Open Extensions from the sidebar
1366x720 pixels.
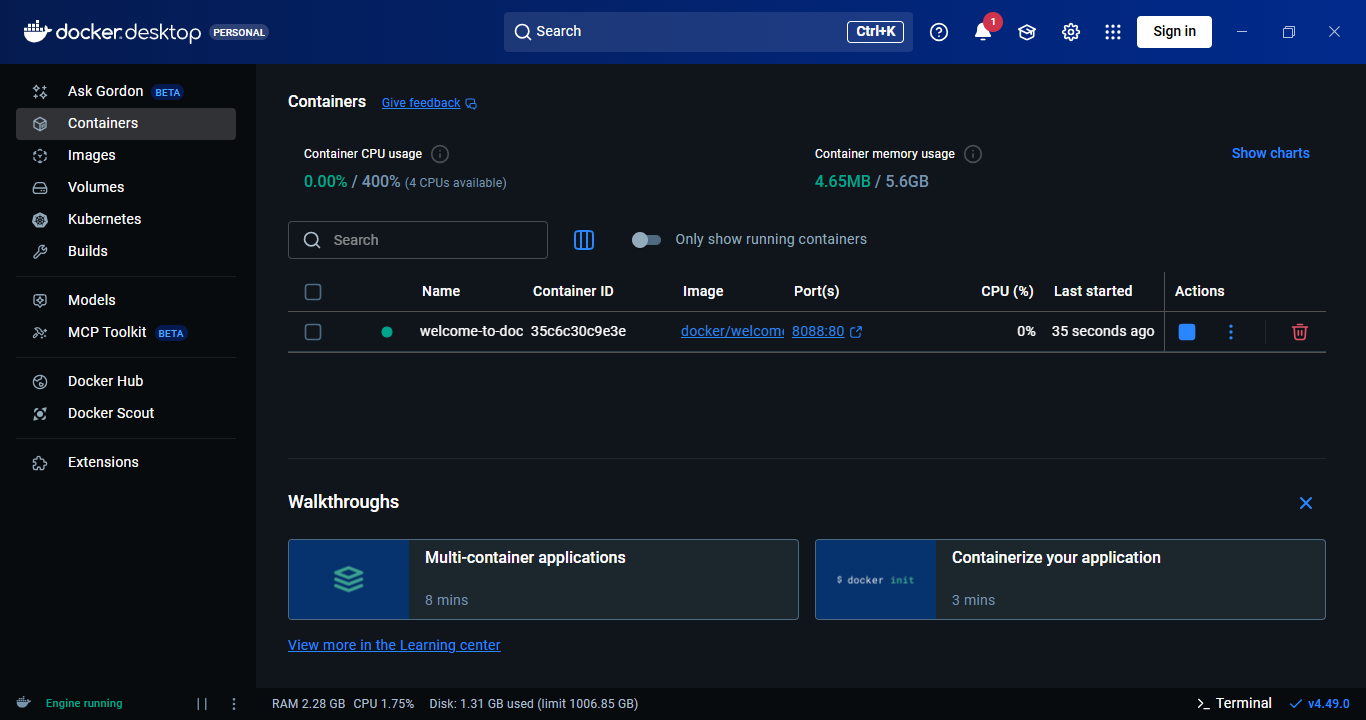[x=103, y=461]
